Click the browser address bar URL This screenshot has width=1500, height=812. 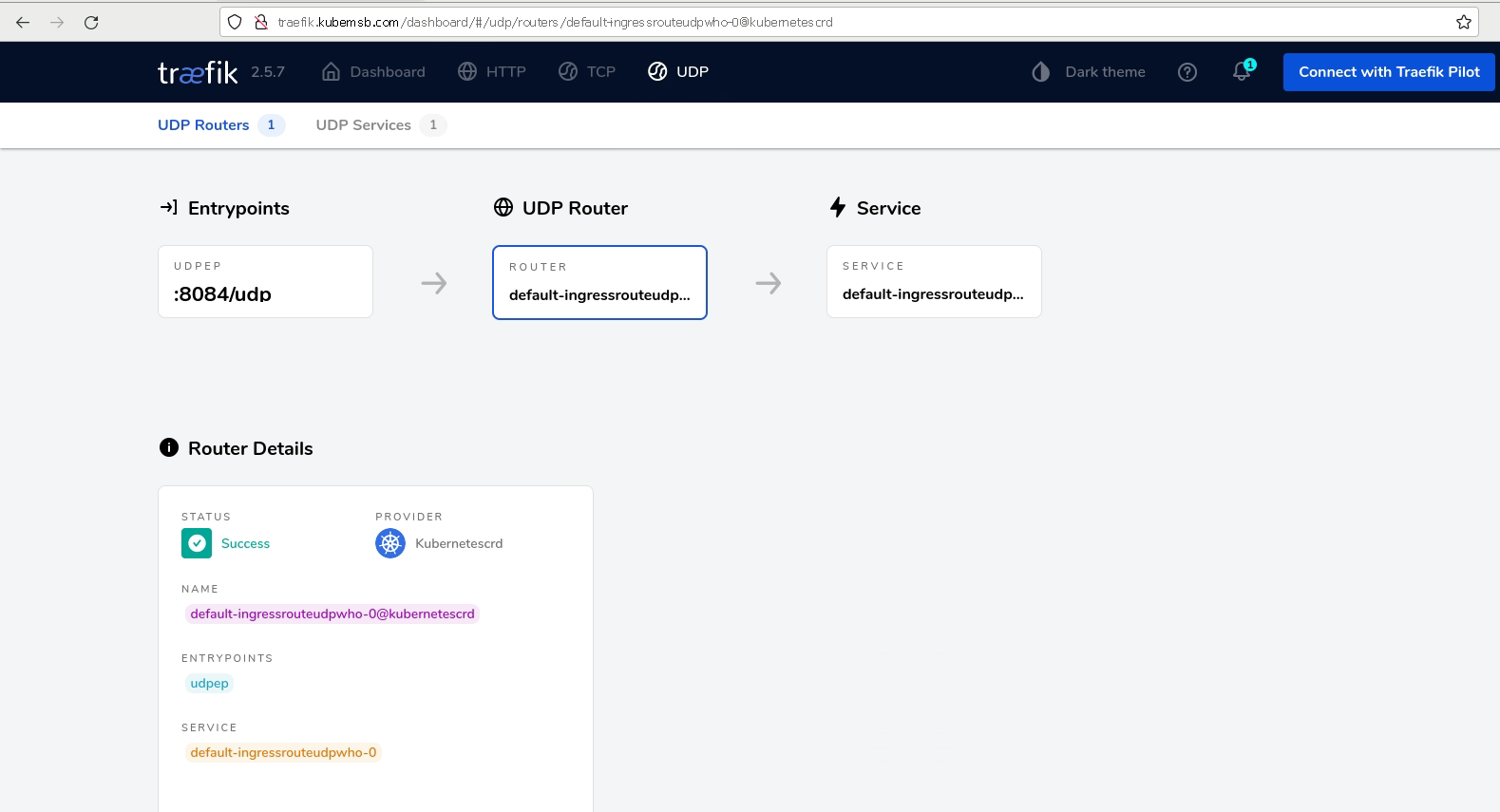point(665,22)
